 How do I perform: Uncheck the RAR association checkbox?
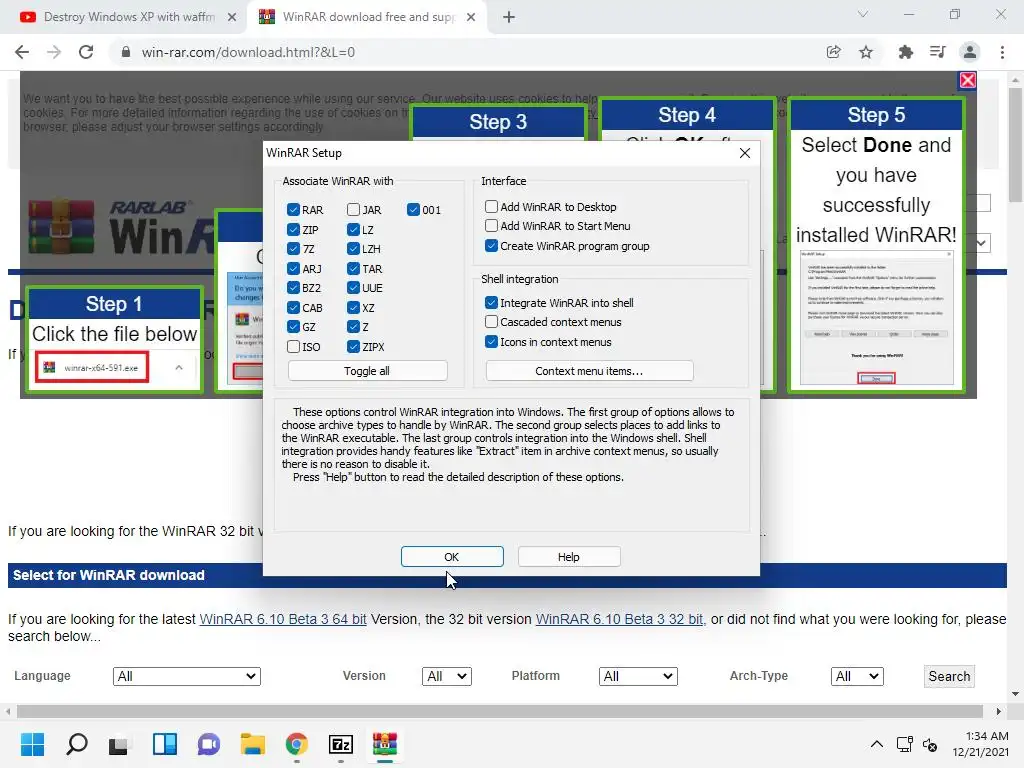point(293,210)
